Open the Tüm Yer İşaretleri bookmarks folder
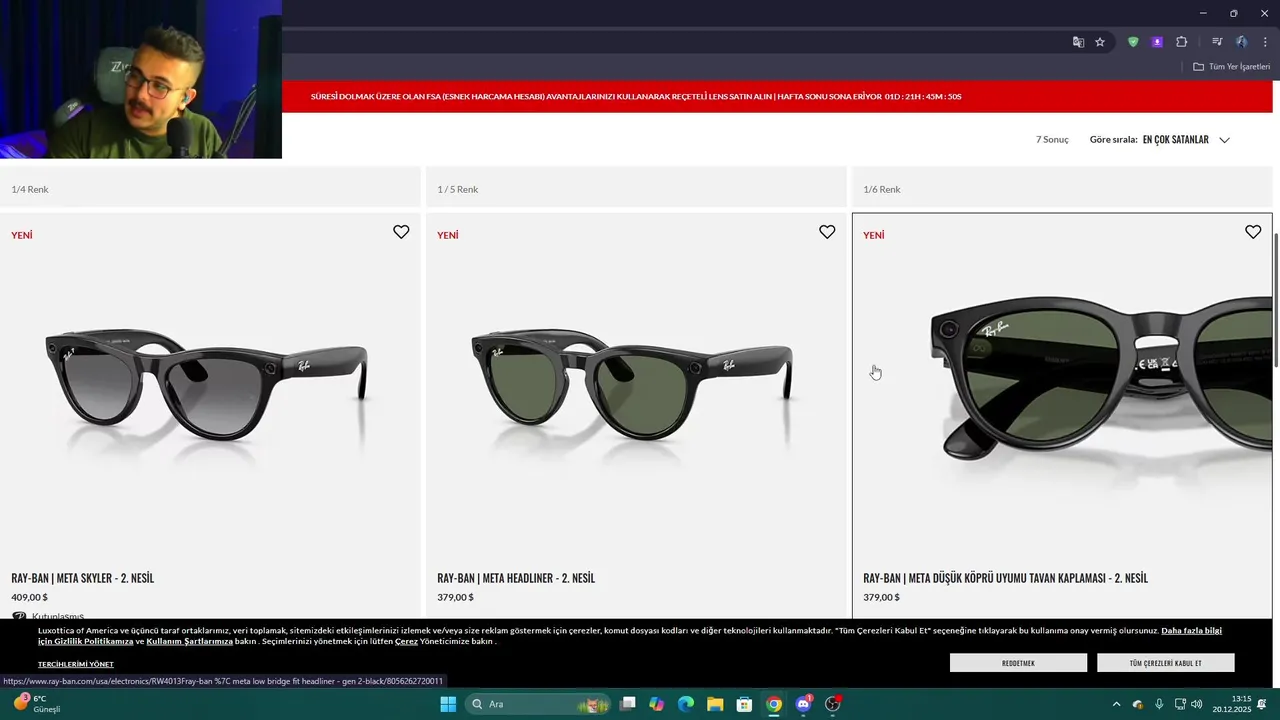1280x720 pixels. [1231, 67]
